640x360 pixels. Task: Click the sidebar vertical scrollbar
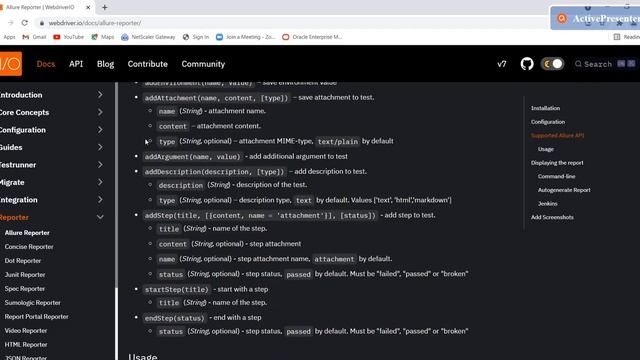coord(116,184)
